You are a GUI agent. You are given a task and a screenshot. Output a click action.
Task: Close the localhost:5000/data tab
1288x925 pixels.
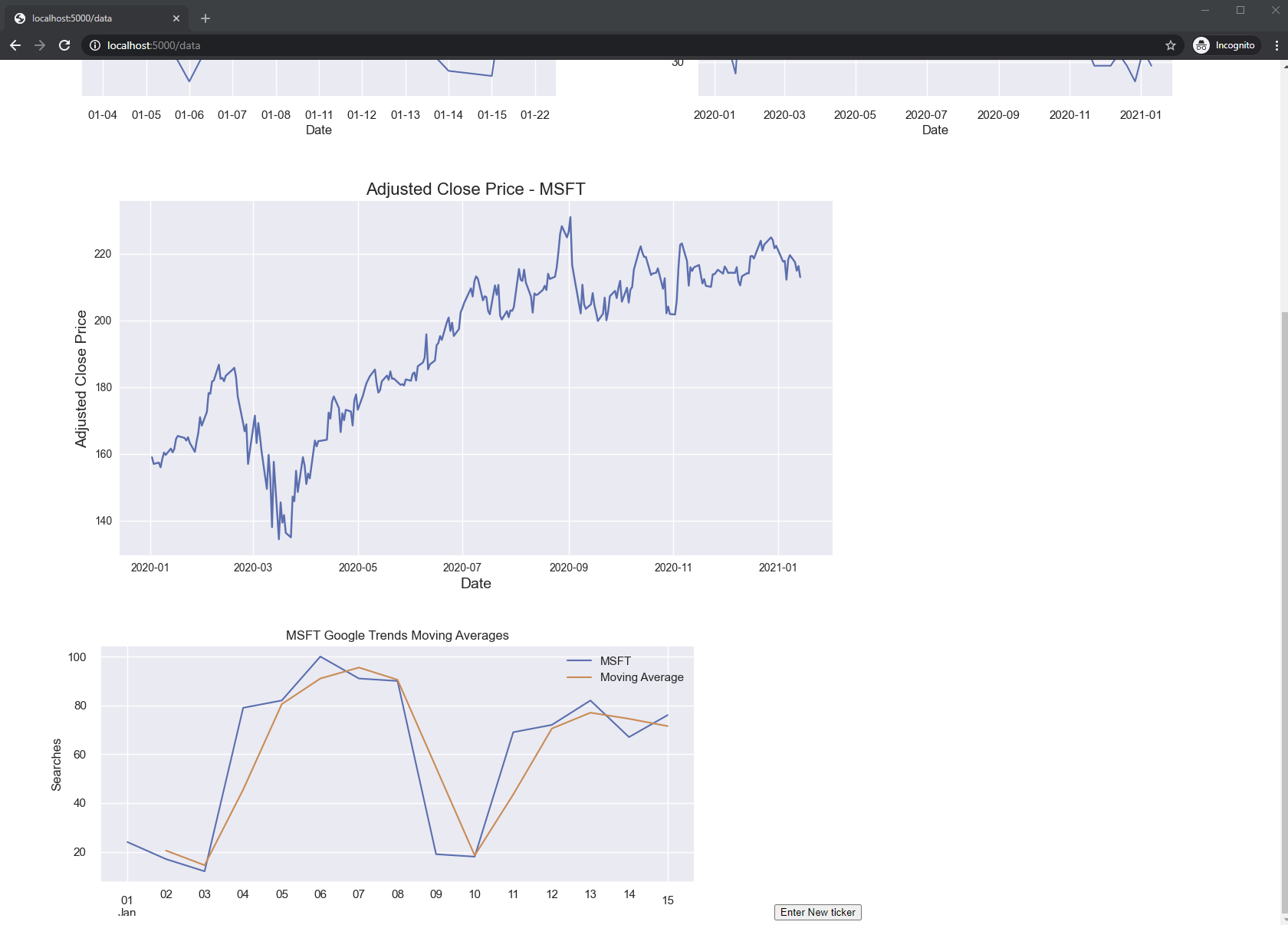176,18
